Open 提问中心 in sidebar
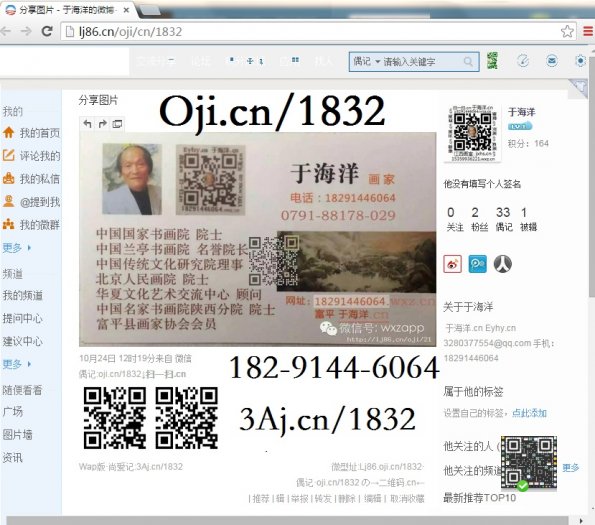The height and width of the screenshot is (525, 595). click(23, 318)
